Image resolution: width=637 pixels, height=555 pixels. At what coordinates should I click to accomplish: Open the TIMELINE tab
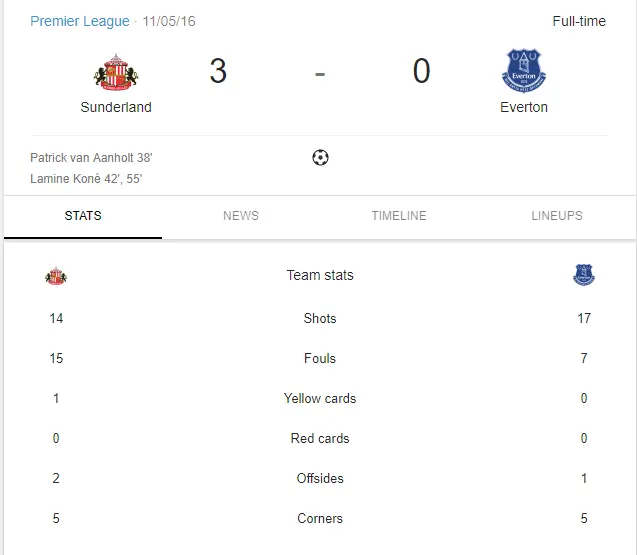399,216
